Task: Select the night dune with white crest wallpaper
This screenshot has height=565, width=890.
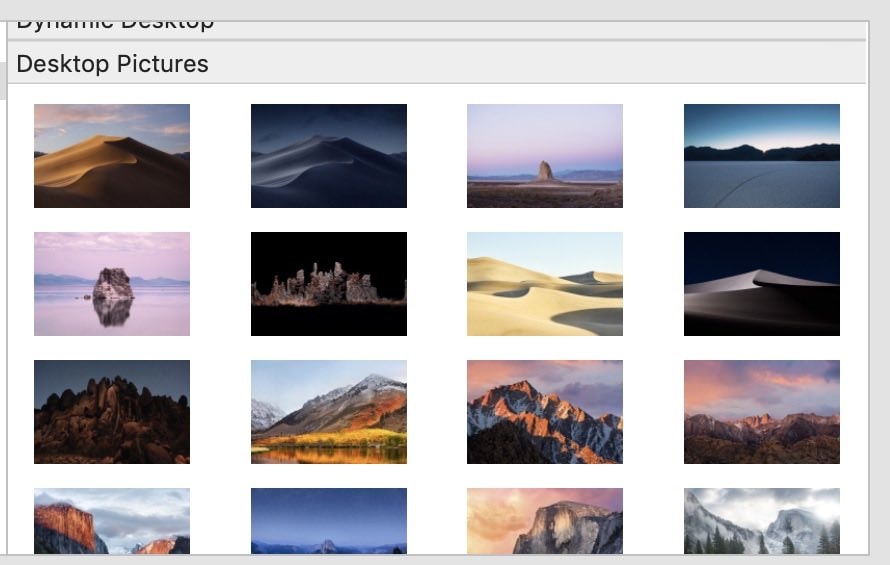Action: pos(762,284)
